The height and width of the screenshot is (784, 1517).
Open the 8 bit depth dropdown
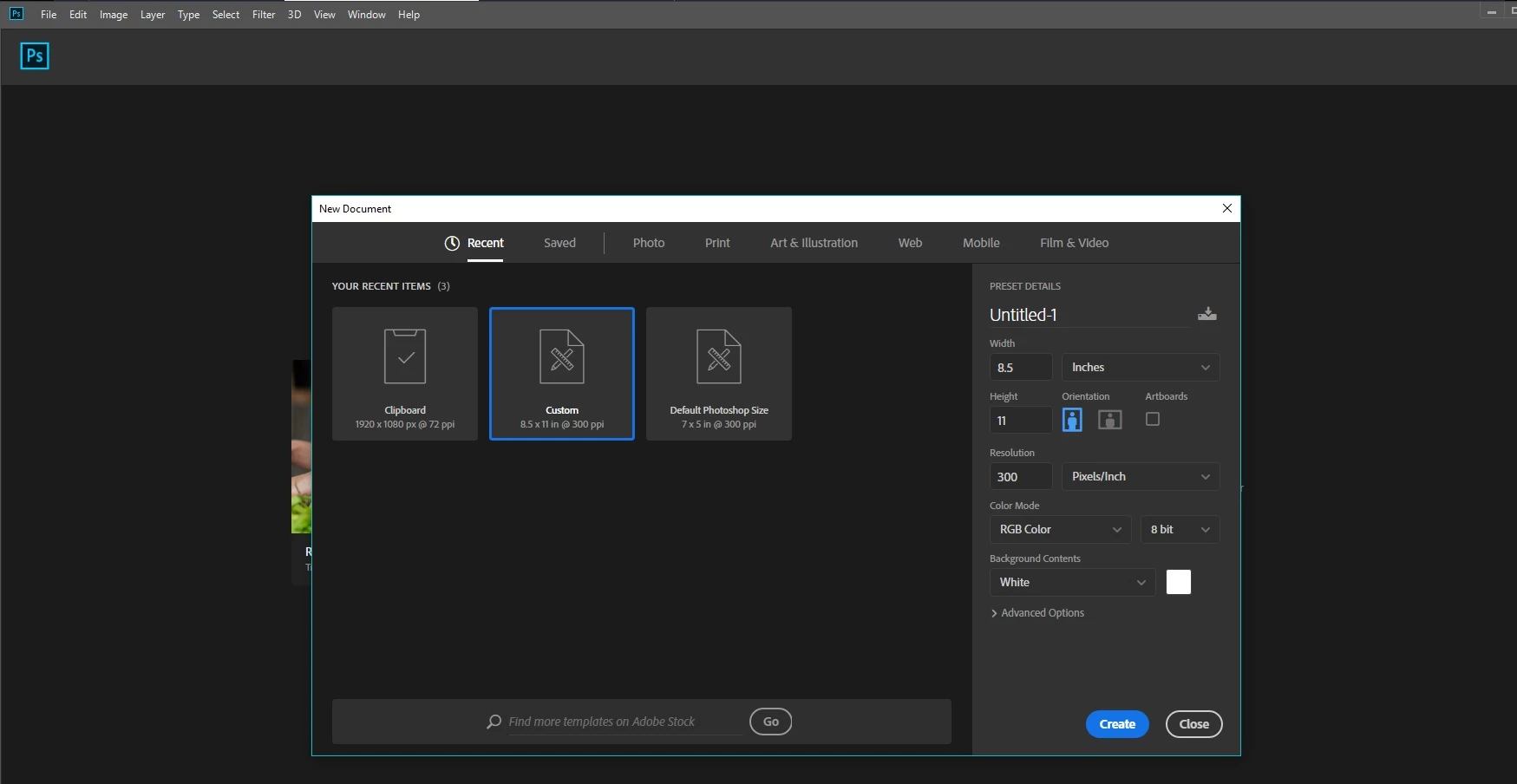point(1180,530)
